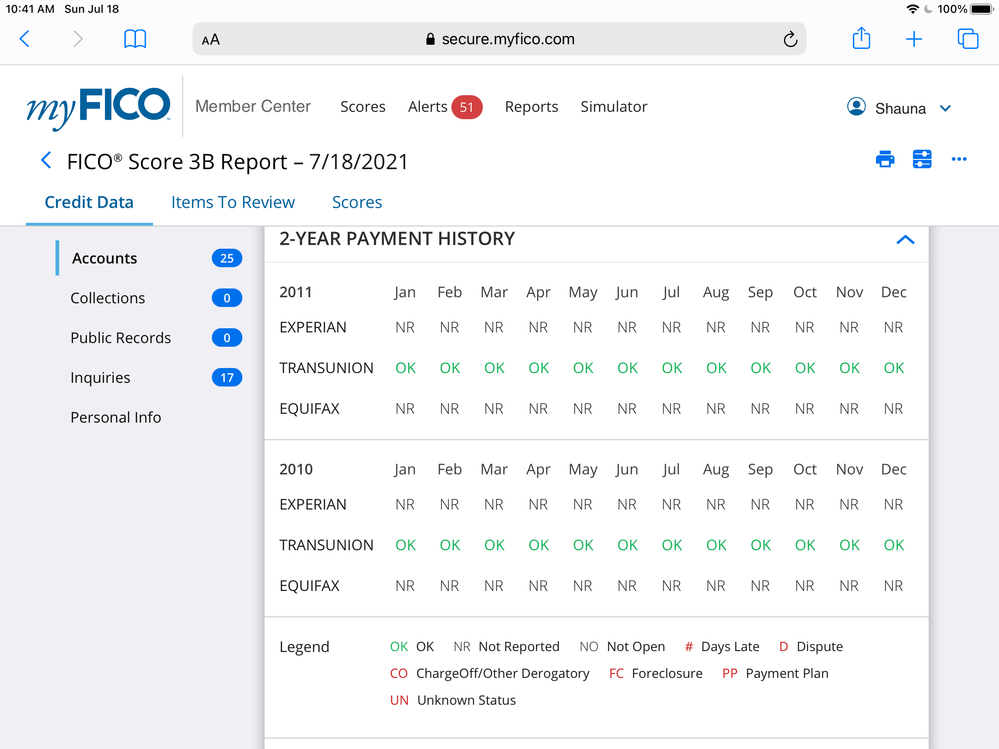Click Equifax NR for Mar 2011

(x=494, y=409)
